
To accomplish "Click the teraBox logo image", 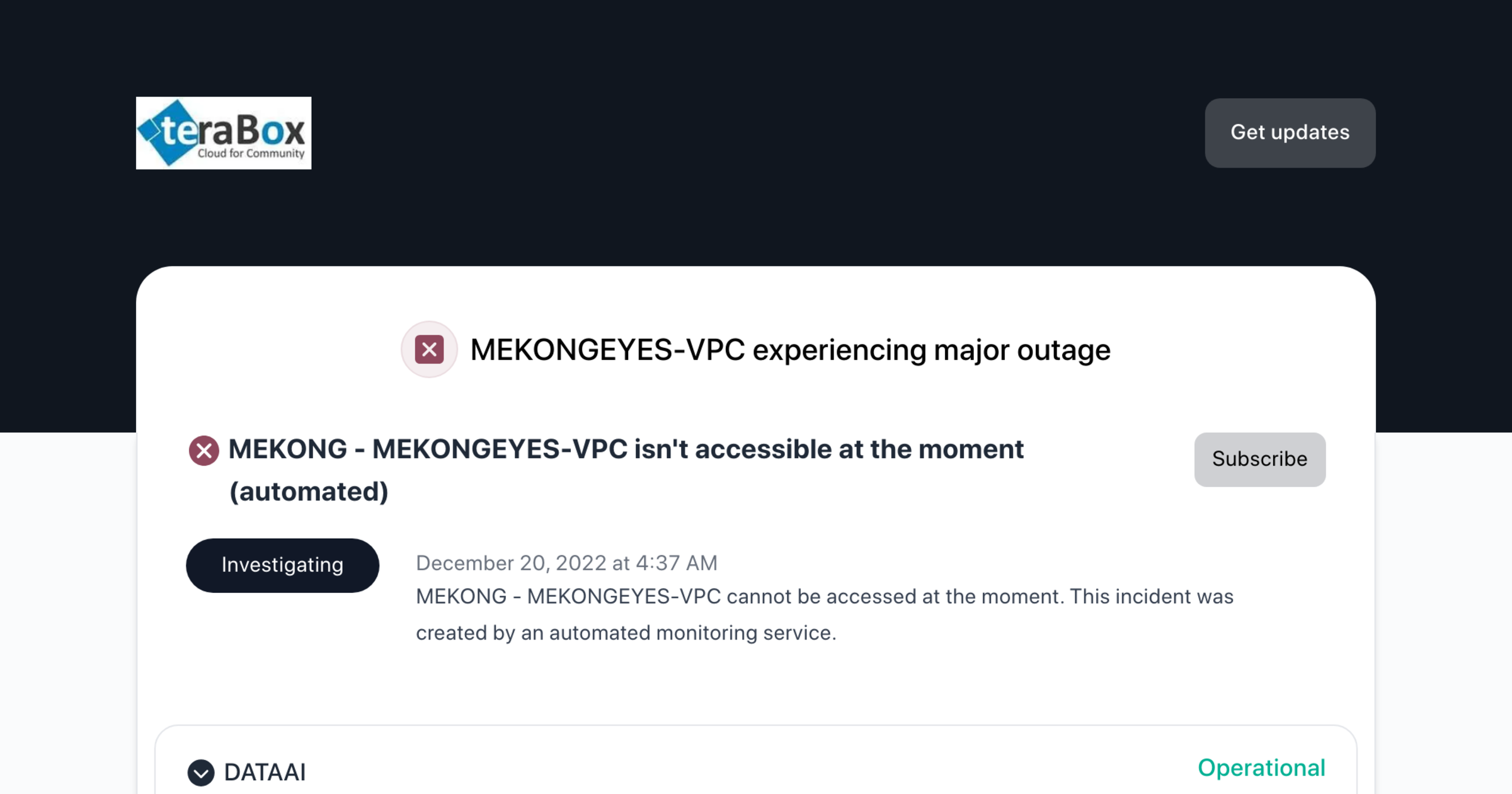I will pos(223,133).
